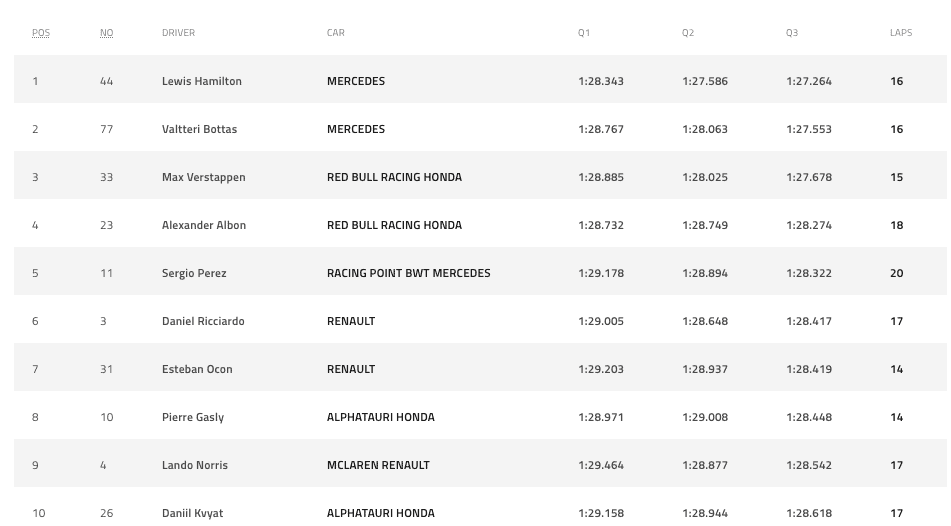Click the POS column header
The height and width of the screenshot is (526, 951).
pos(41,33)
